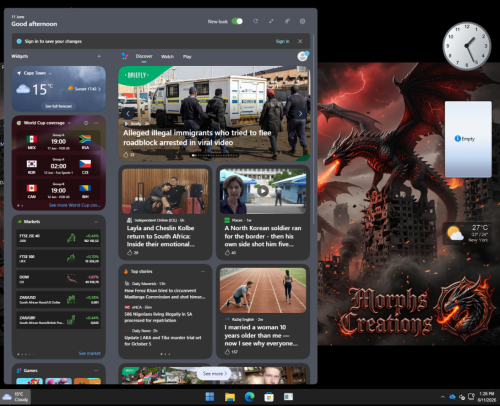Viewport: 500px width, 406px height.
Task: Show next slide in Briefly carousel
Action: [x=300, y=114]
